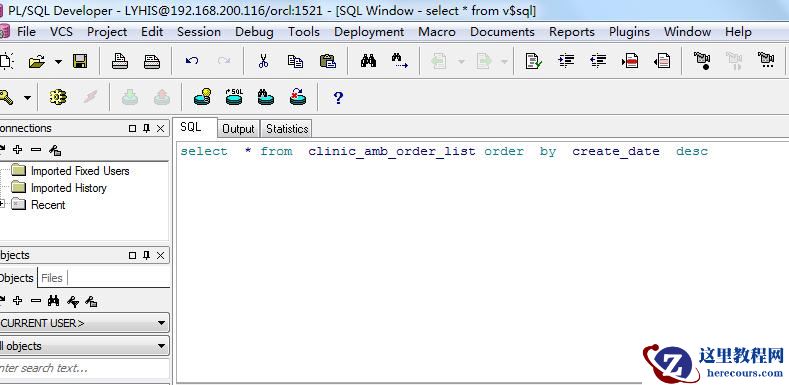Image resolution: width=789 pixels, height=385 pixels.
Task: Unindent selected lines with the unindent icon
Action: [x=598, y=61]
